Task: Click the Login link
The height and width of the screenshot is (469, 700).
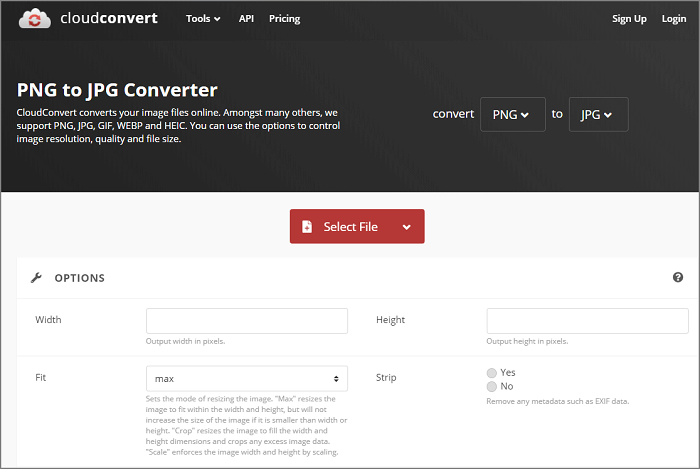Action: tap(673, 19)
